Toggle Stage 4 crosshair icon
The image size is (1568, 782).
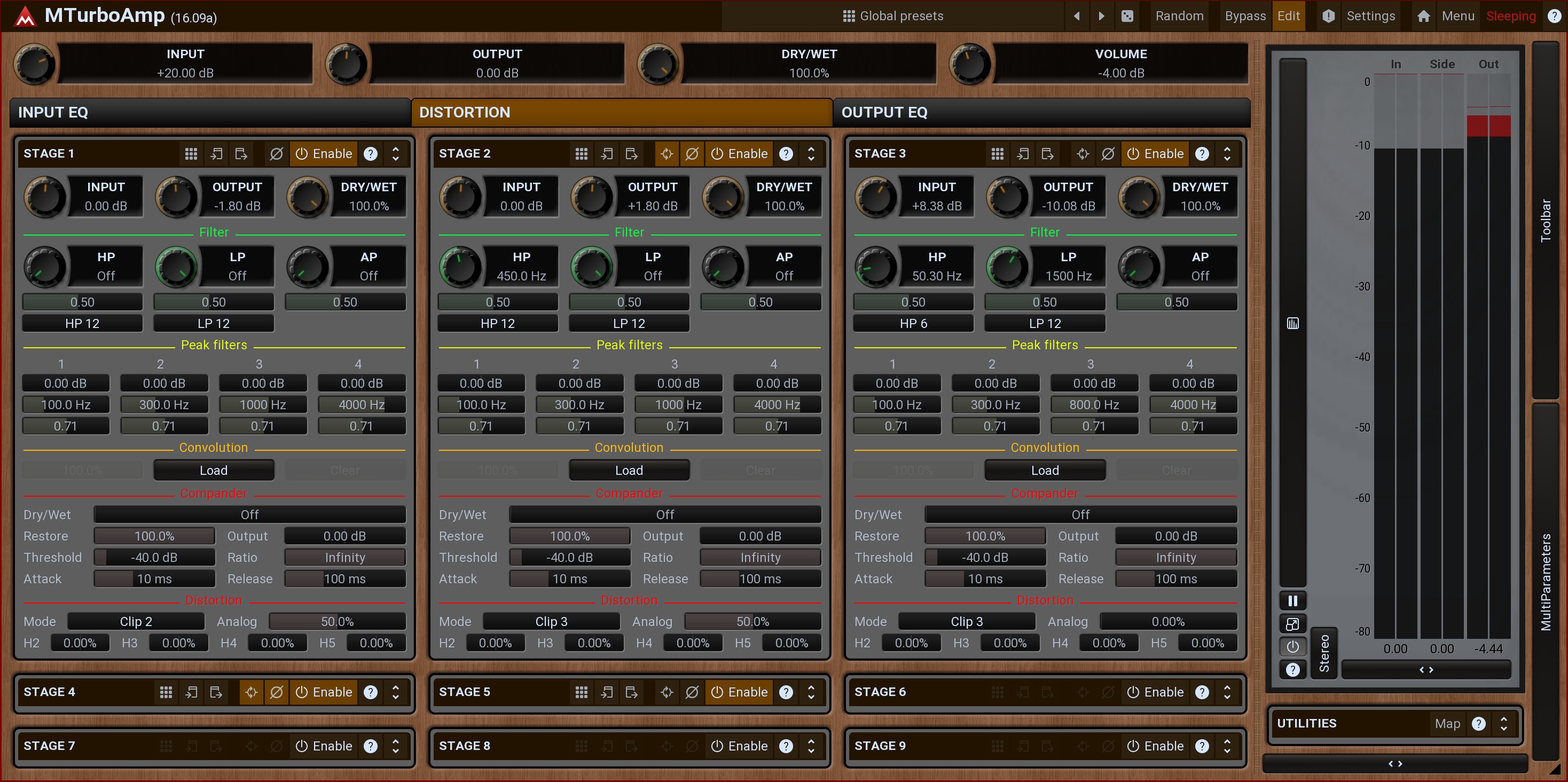252,692
